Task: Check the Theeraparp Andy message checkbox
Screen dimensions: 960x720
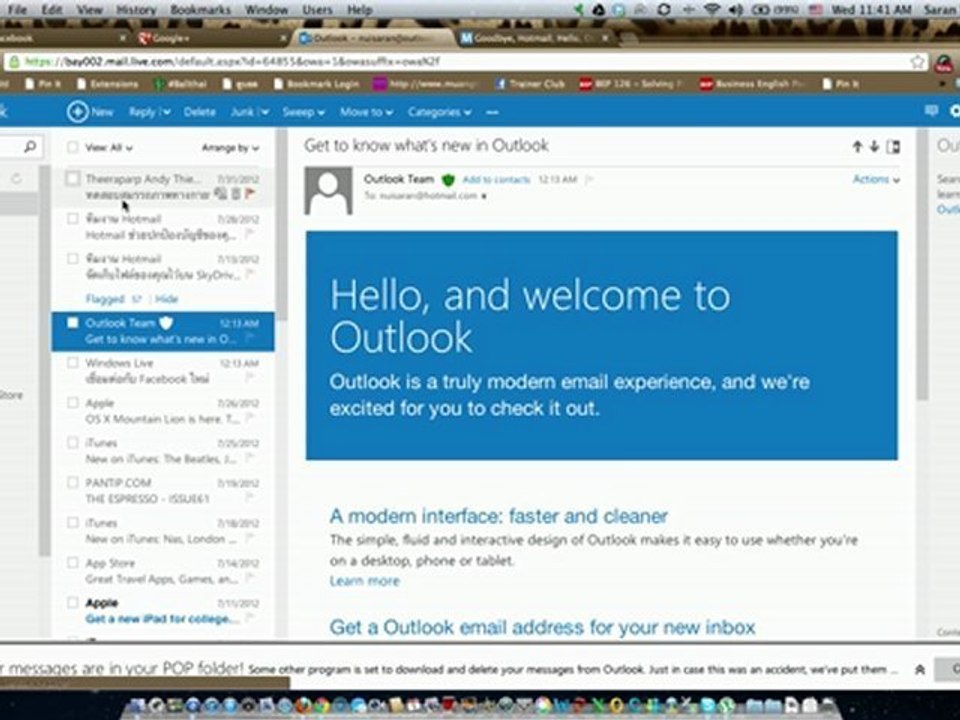Action: point(72,178)
